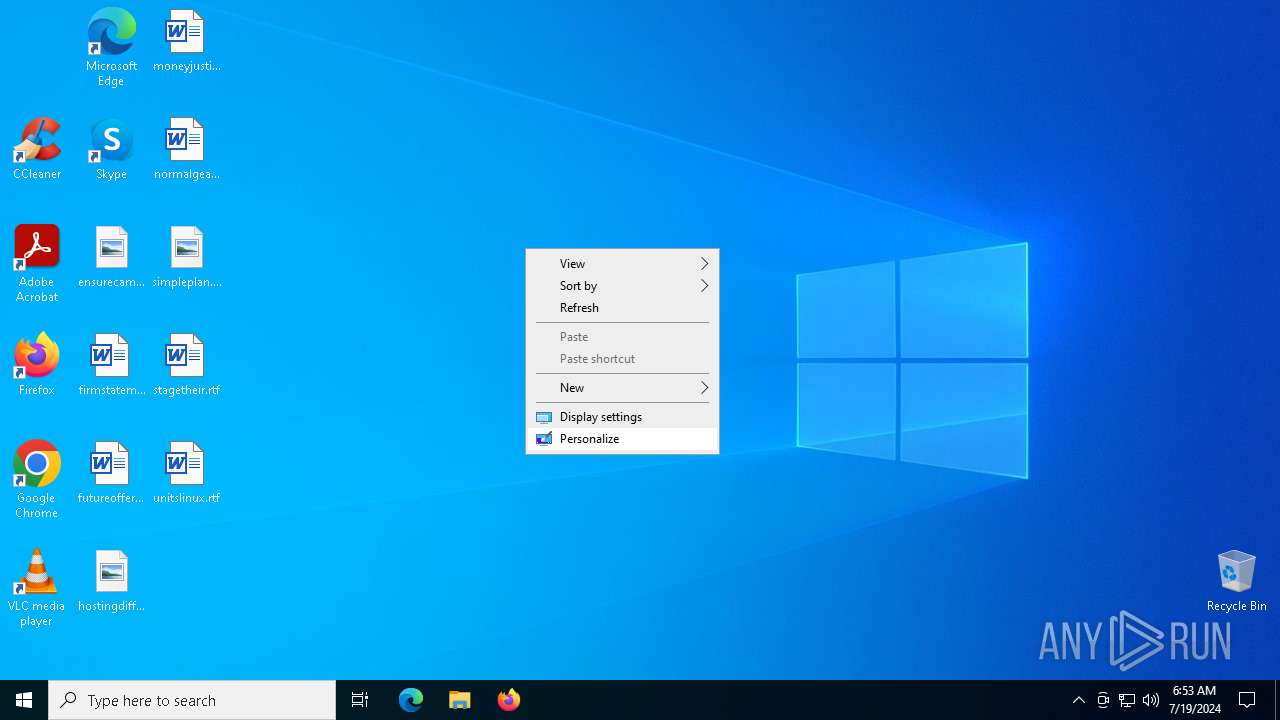
Task: Click the Type here to search box
Action: coord(192,700)
